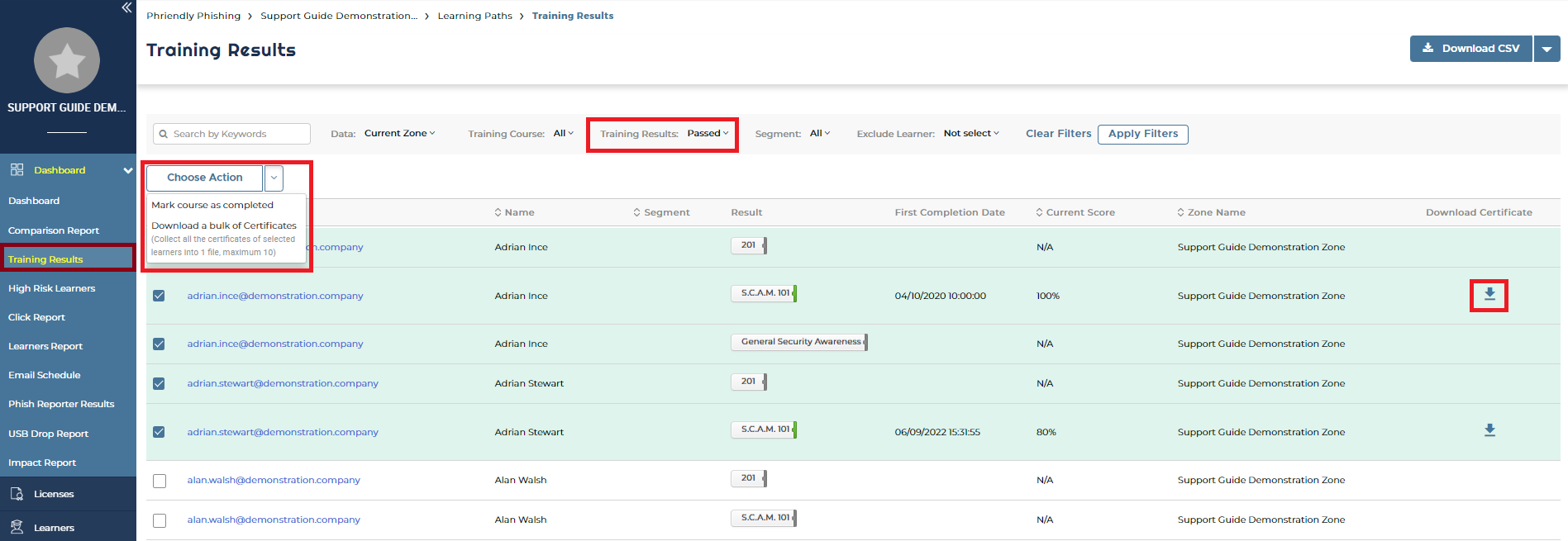Image resolution: width=1568 pixels, height=541 pixels.
Task: Click the Clear Filters link
Action: pyautogui.click(x=1058, y=134)
